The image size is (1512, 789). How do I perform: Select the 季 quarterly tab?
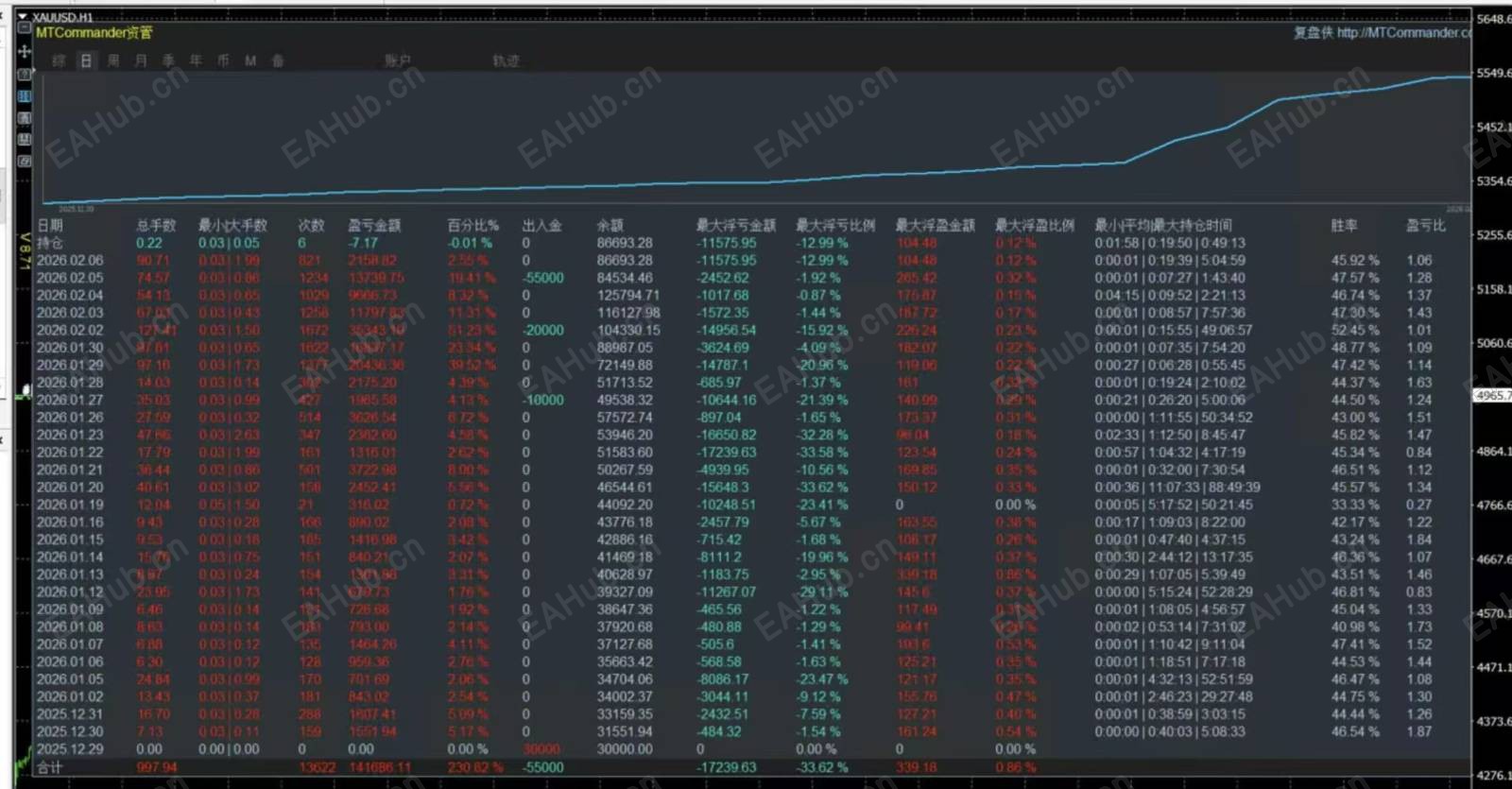pyautogui.click(x=168, y=60)
